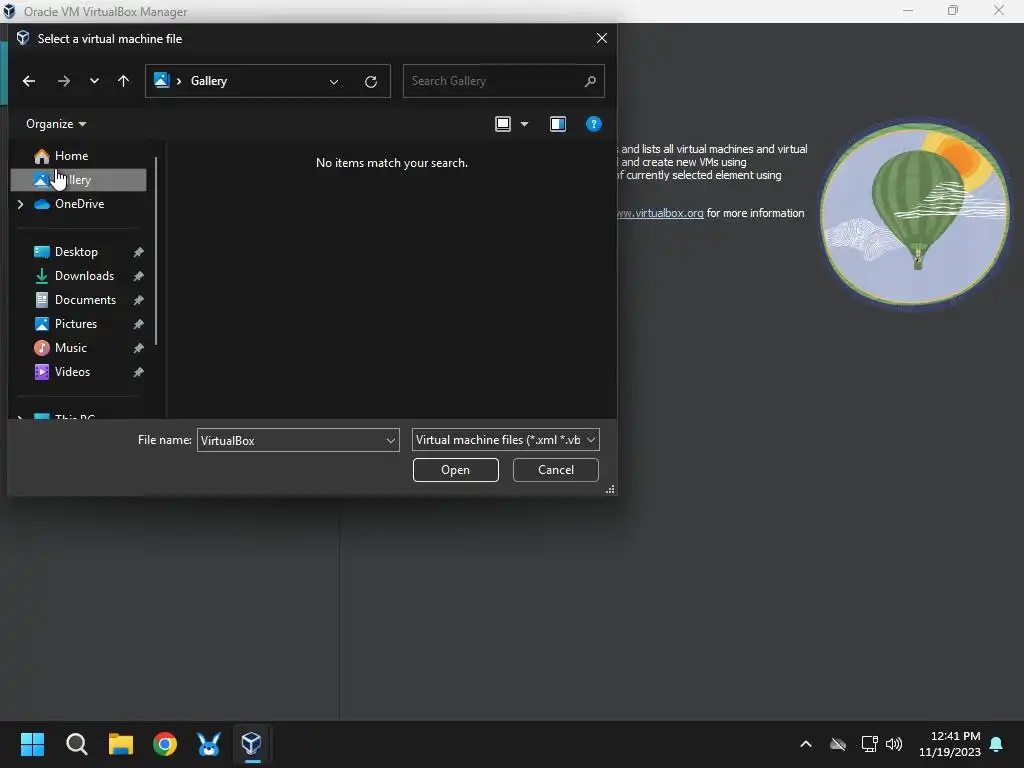Click navigation pane vertical scrollbar

pyautogui.click(x=156, y=251)
